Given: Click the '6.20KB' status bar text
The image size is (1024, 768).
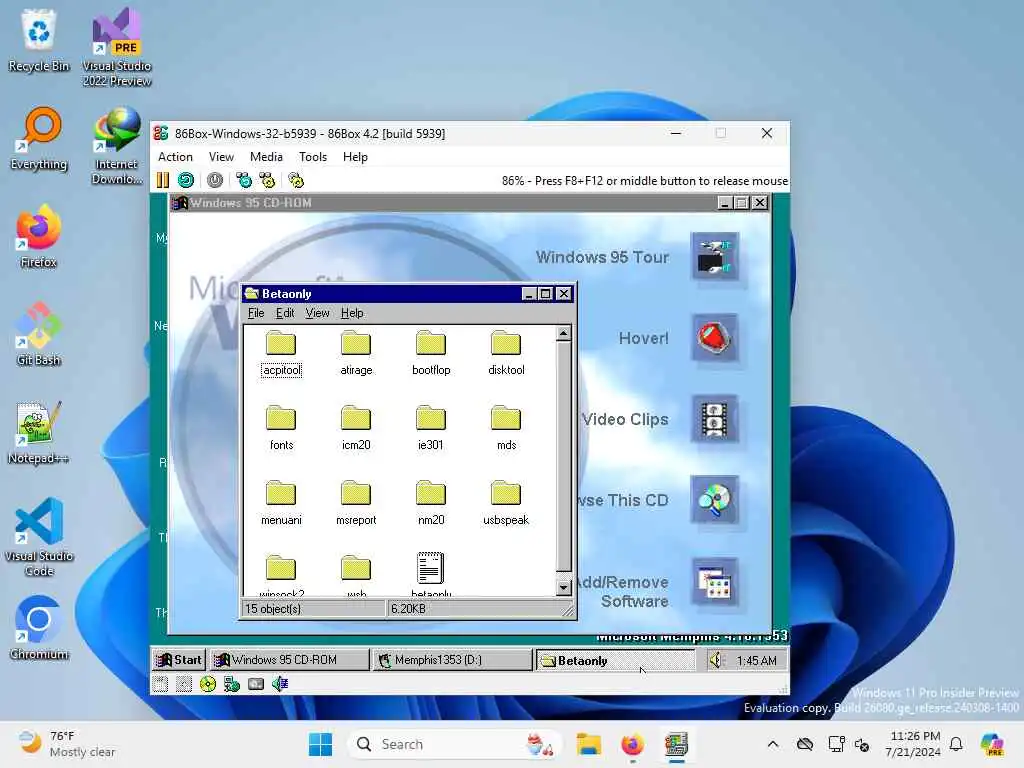Looking at the screenshot, I should click(408, 609).
